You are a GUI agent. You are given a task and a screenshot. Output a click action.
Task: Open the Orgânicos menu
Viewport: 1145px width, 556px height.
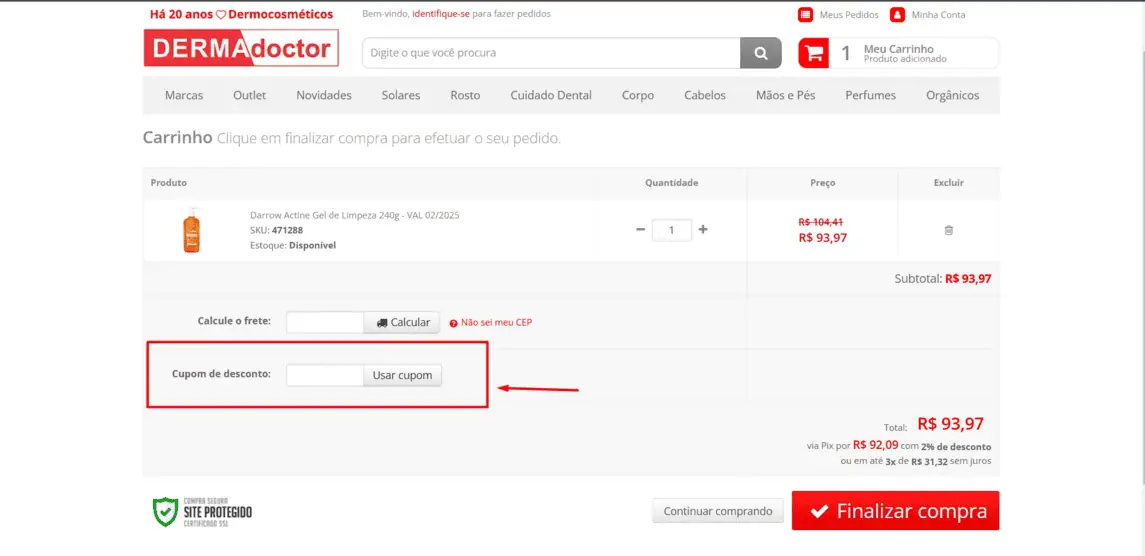[952, 95]
